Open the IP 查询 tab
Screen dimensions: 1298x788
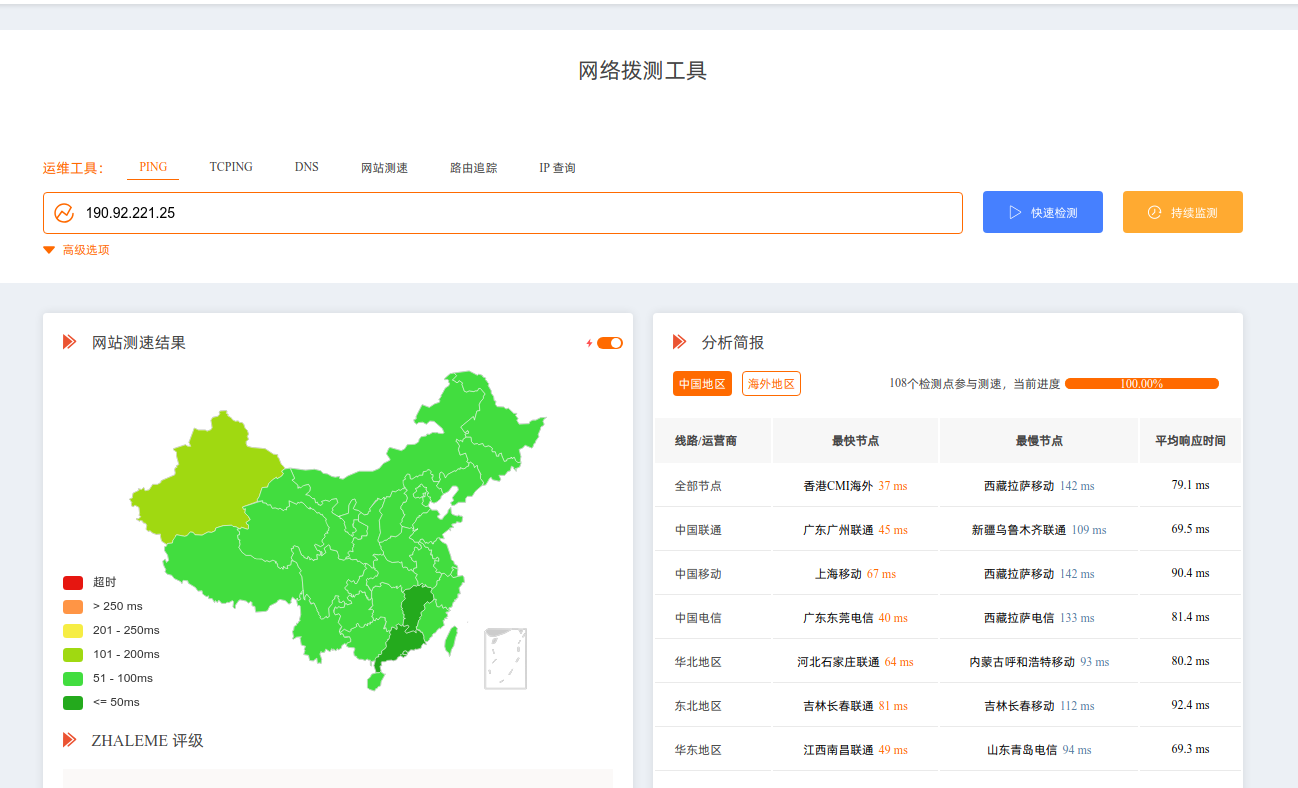tap(557, 168)
